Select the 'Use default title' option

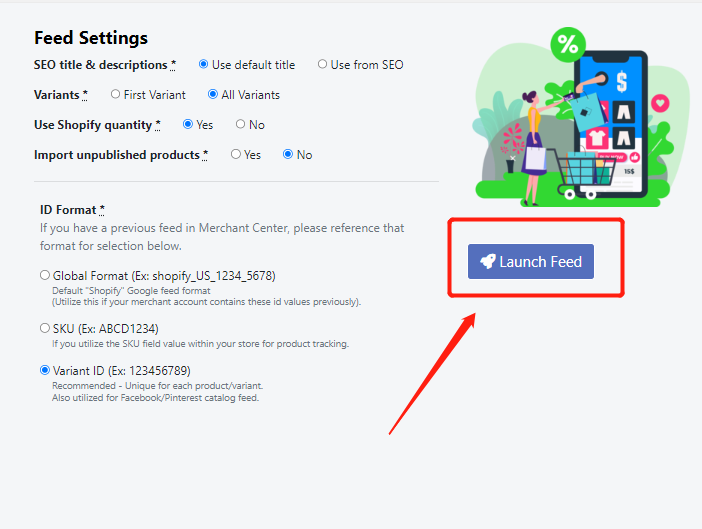[204, 65]
